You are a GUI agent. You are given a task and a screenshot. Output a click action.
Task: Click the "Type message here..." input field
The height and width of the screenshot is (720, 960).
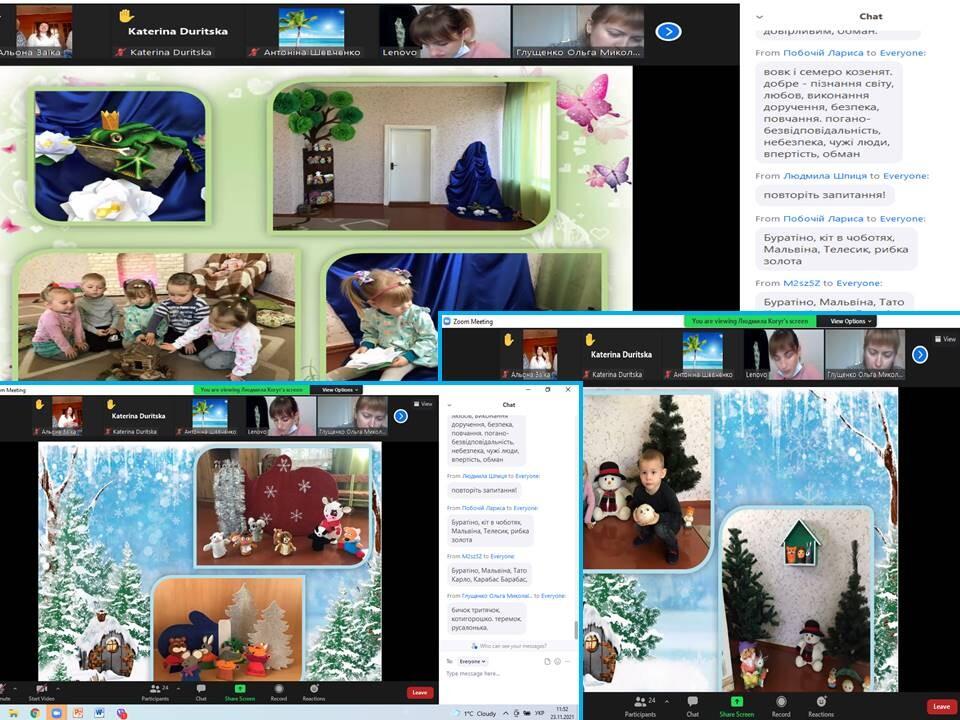point(509,674)
